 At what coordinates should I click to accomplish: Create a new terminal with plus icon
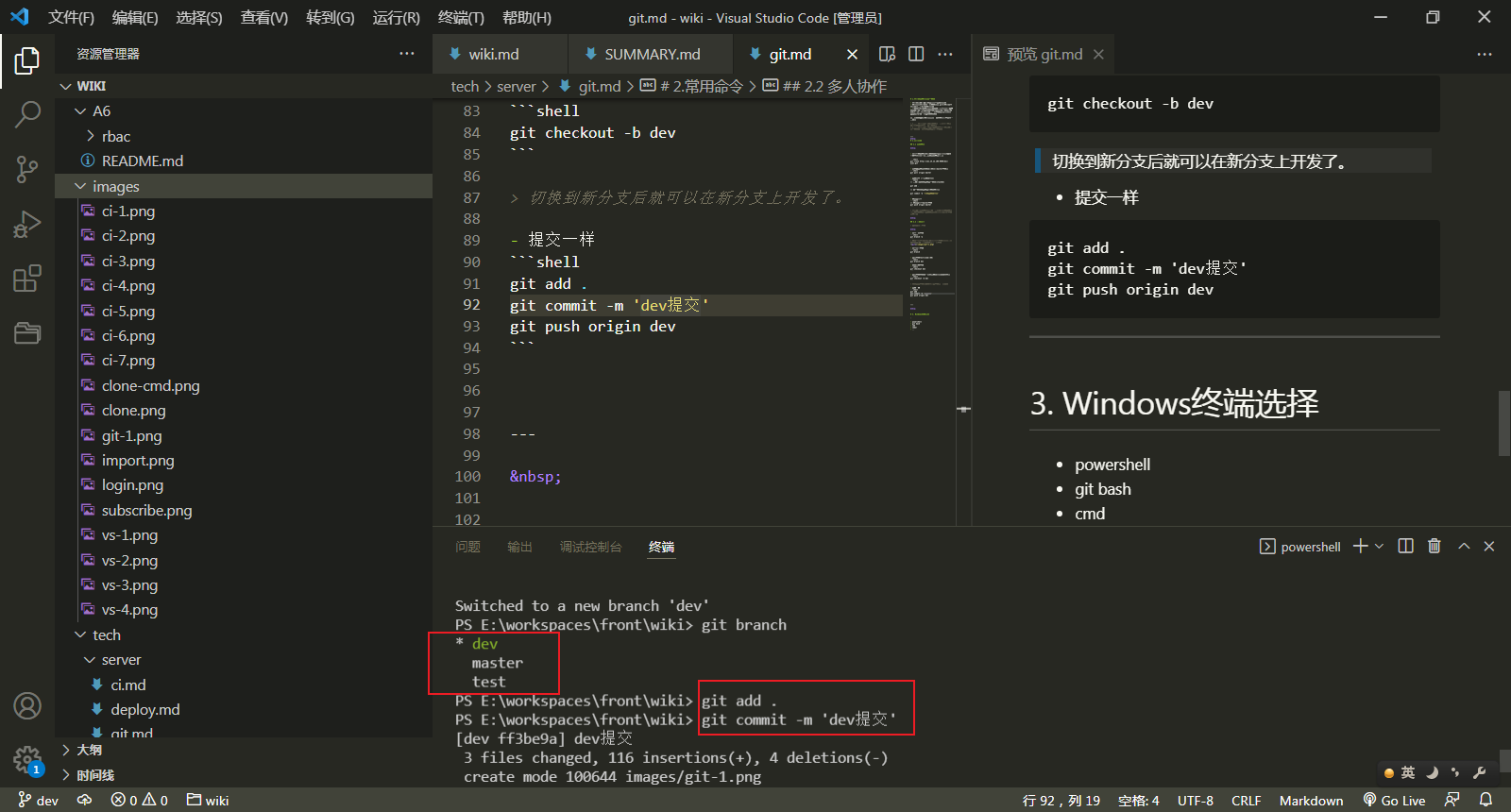coord(1360,546)
